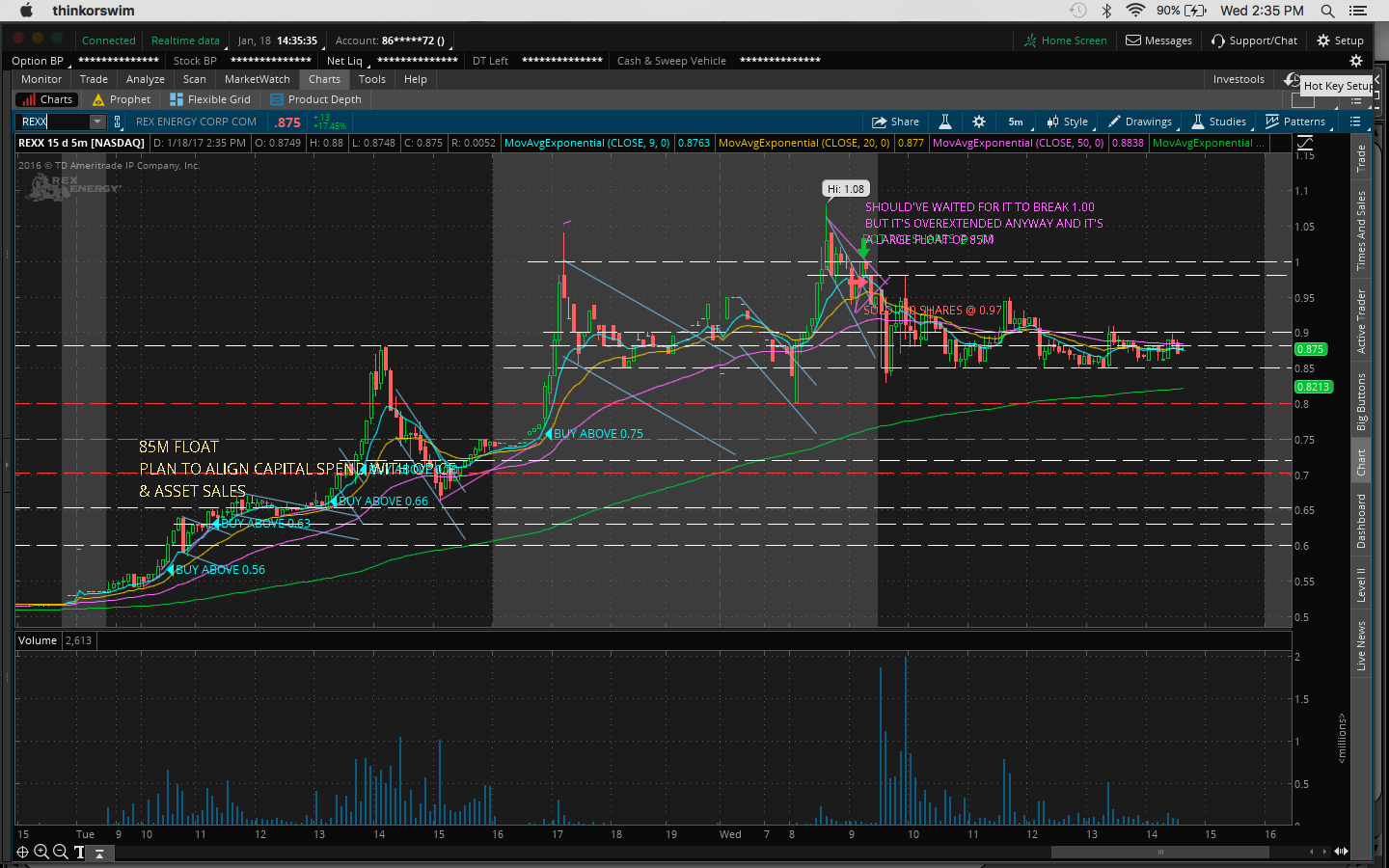Switch to the MarketWatch tab
Screen dimensions: 1389x868
257,79
